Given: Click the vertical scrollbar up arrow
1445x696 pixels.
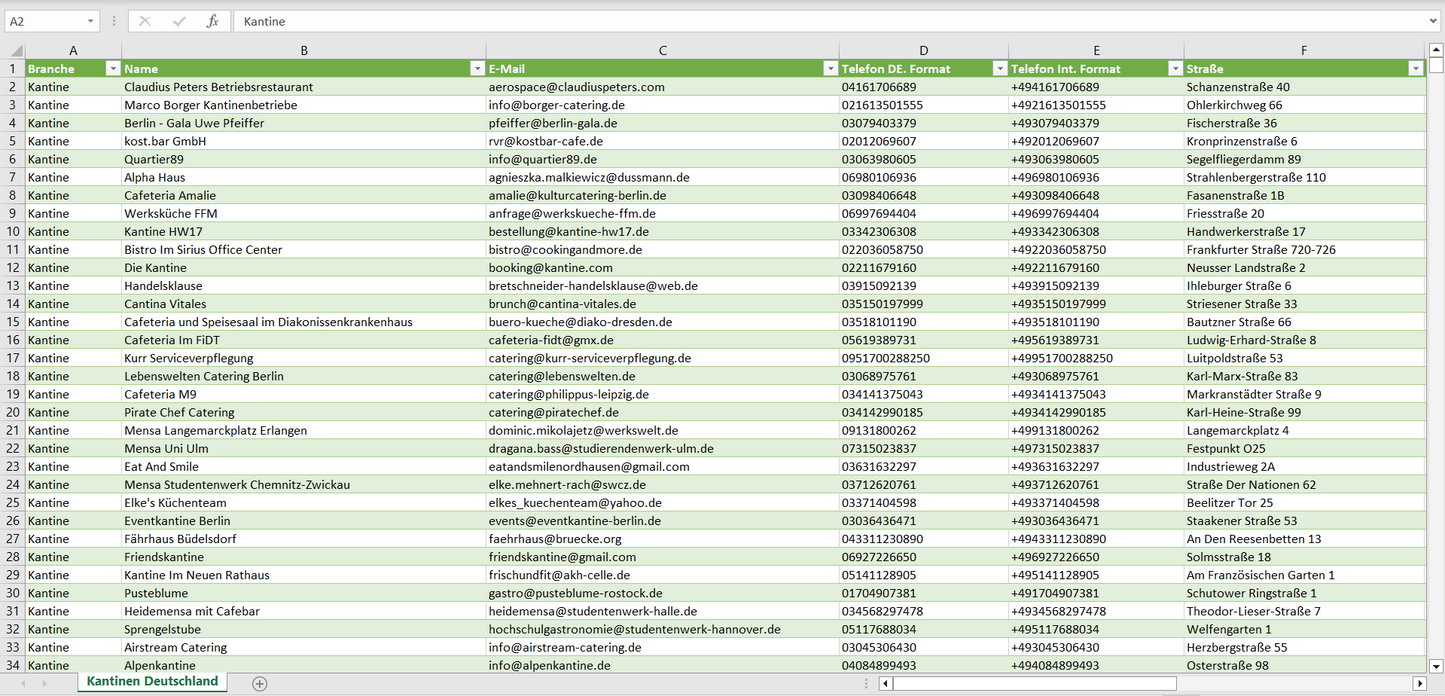Looking at the screenshot, I should tap(1436, 50).
